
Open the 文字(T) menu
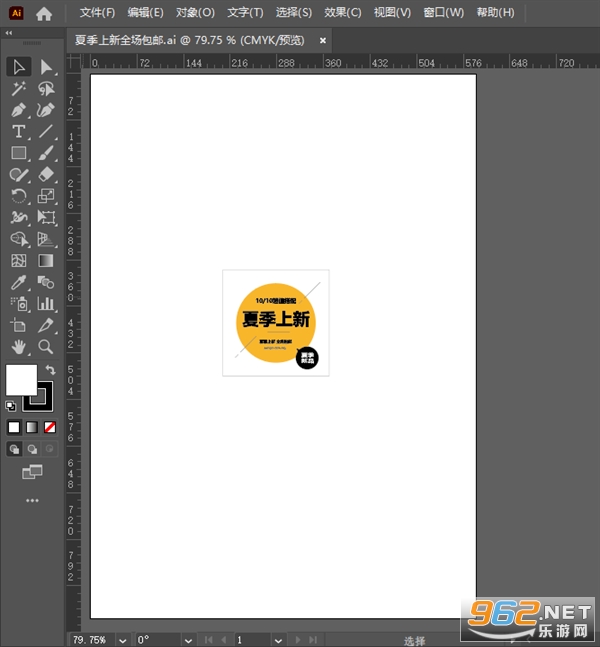coord(245,13)
